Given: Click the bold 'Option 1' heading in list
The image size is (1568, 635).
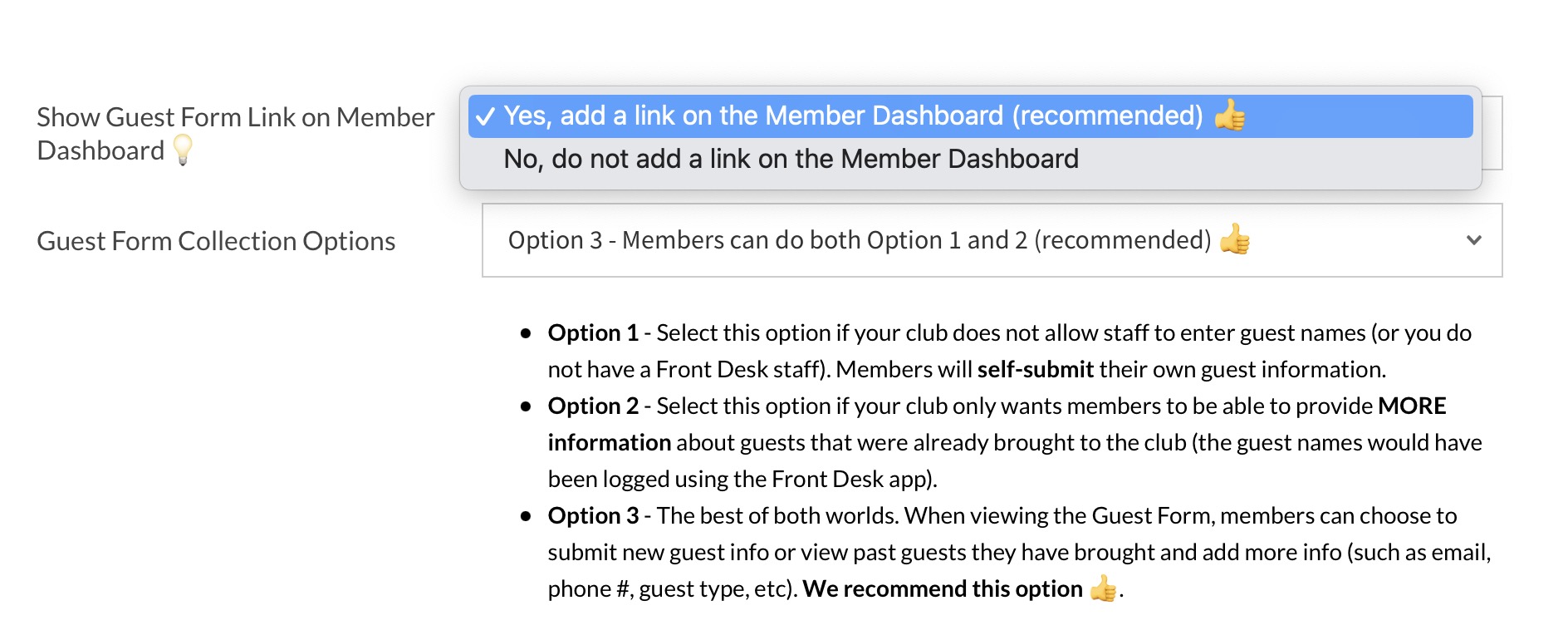Looking at the screenshot, I should (593, 333).
